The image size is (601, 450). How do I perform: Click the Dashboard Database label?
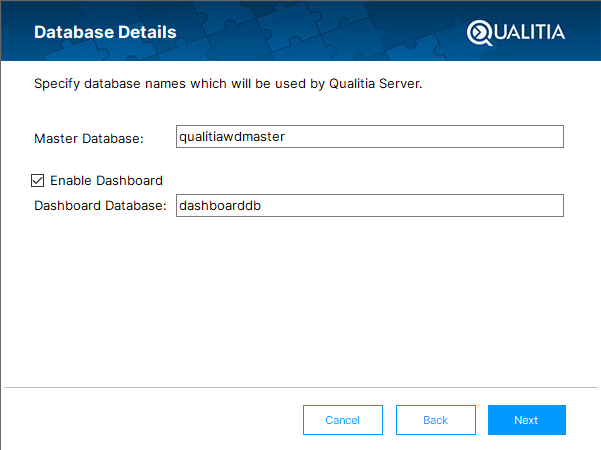[99, 206]
